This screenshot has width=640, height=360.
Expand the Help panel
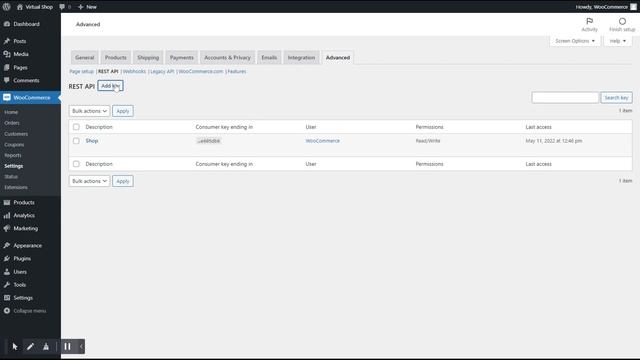[x=618, y=41]
